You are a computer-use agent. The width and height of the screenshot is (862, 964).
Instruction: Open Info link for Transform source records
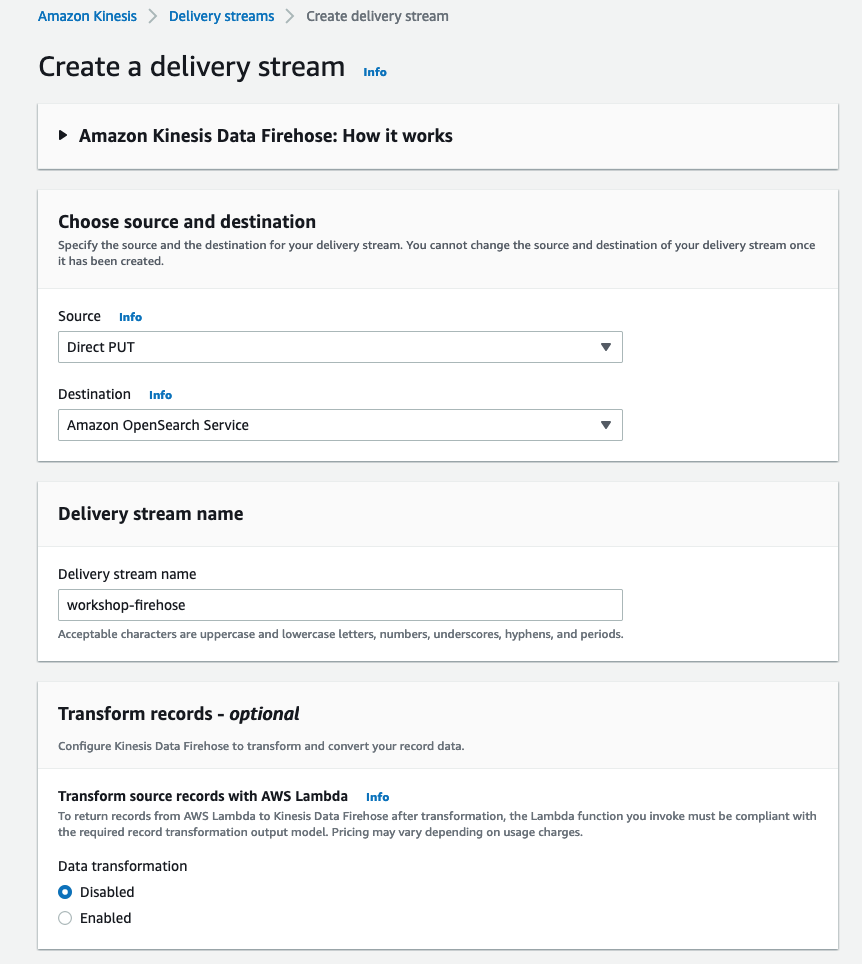click(378, 797)
